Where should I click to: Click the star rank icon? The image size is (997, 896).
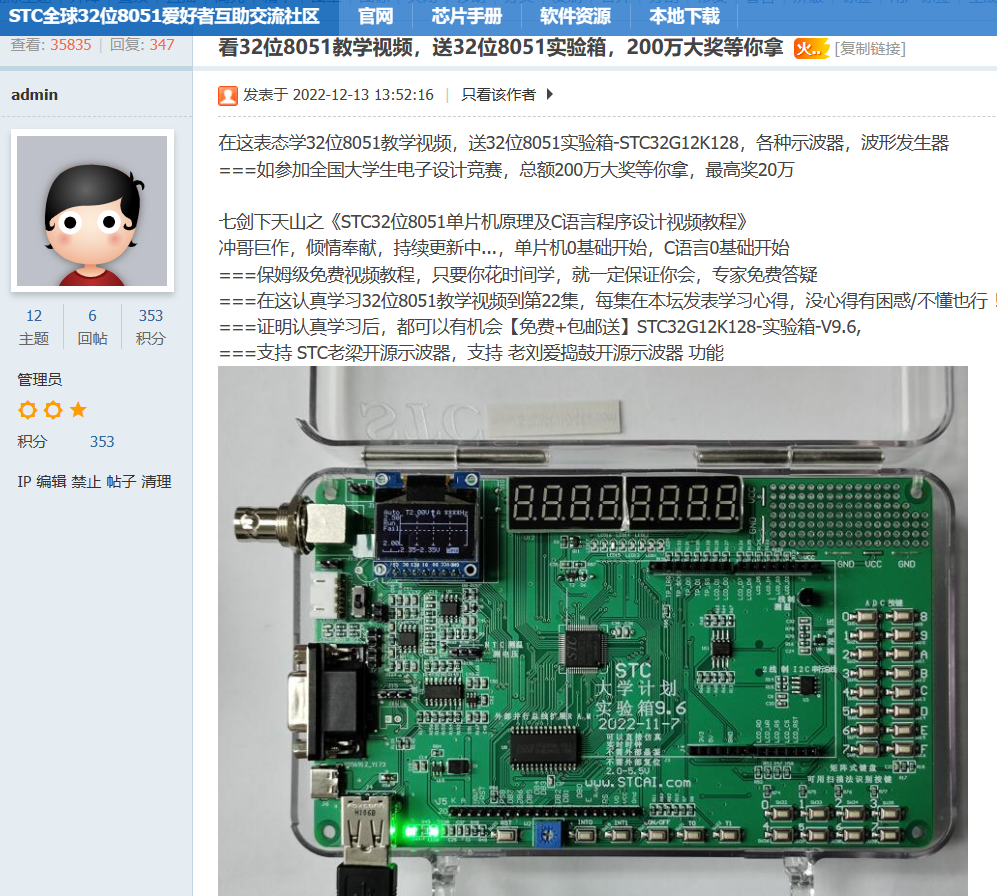(78, 410)
